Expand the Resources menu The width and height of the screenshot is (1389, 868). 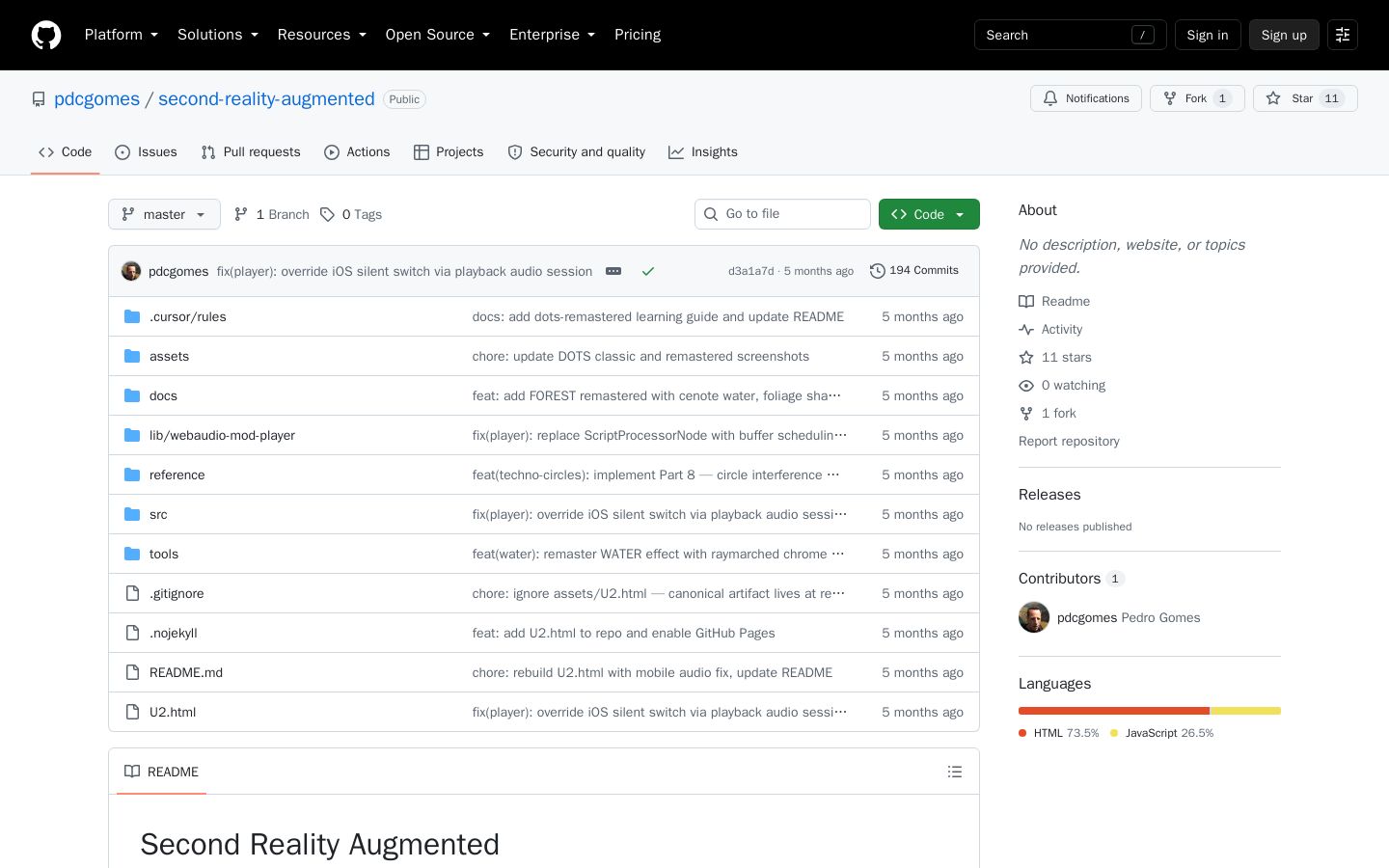[322, 35]
